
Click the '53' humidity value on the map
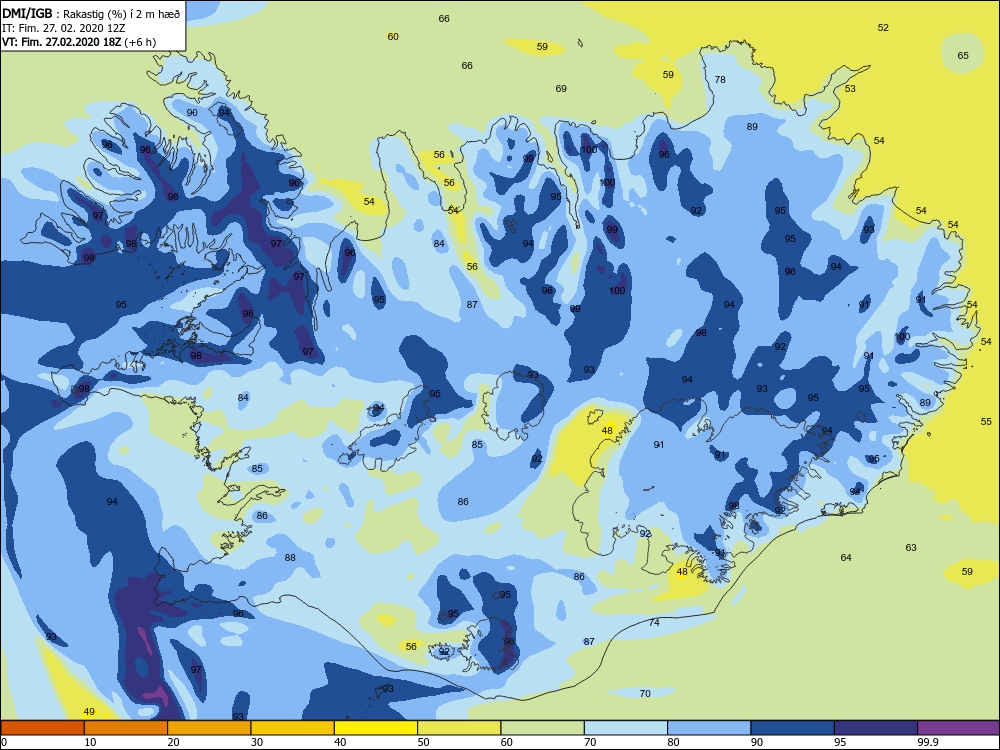pos(850,89)
